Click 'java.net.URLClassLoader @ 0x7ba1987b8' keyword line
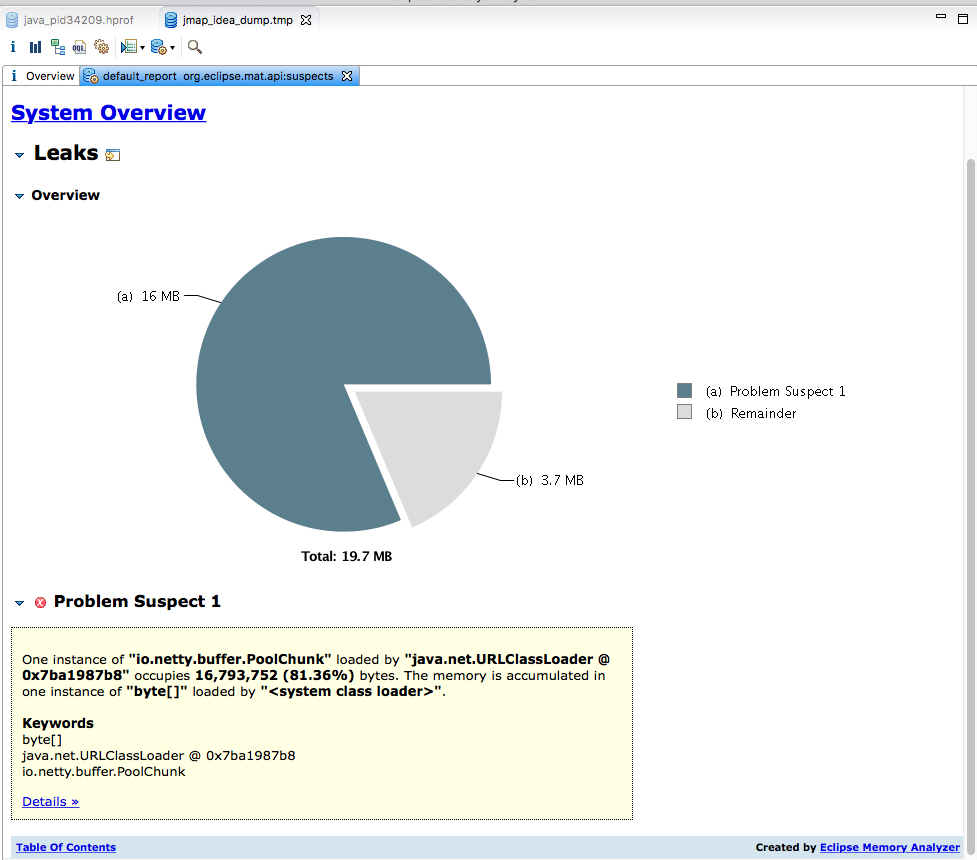 (158, 755)
